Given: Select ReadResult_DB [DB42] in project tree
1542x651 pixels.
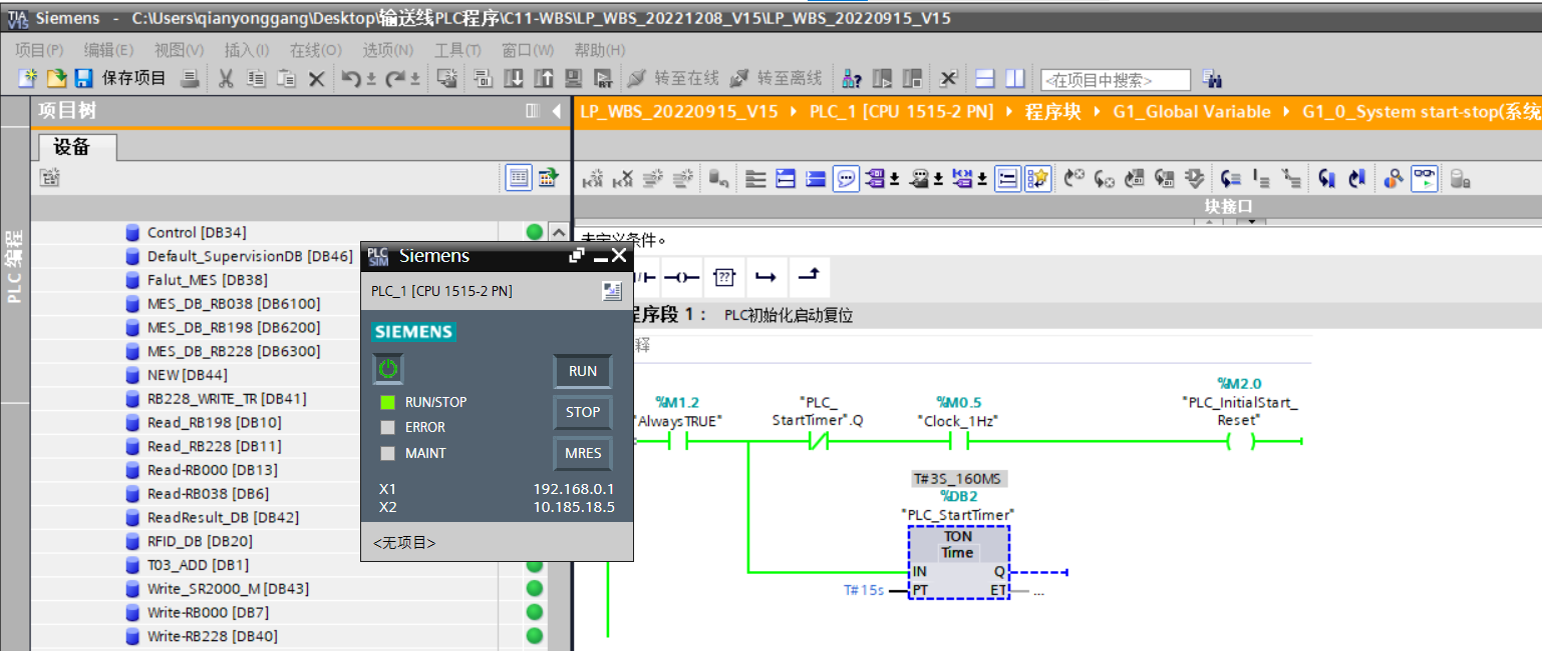Looking at the screenshot, I should click(x=222, y=517).
